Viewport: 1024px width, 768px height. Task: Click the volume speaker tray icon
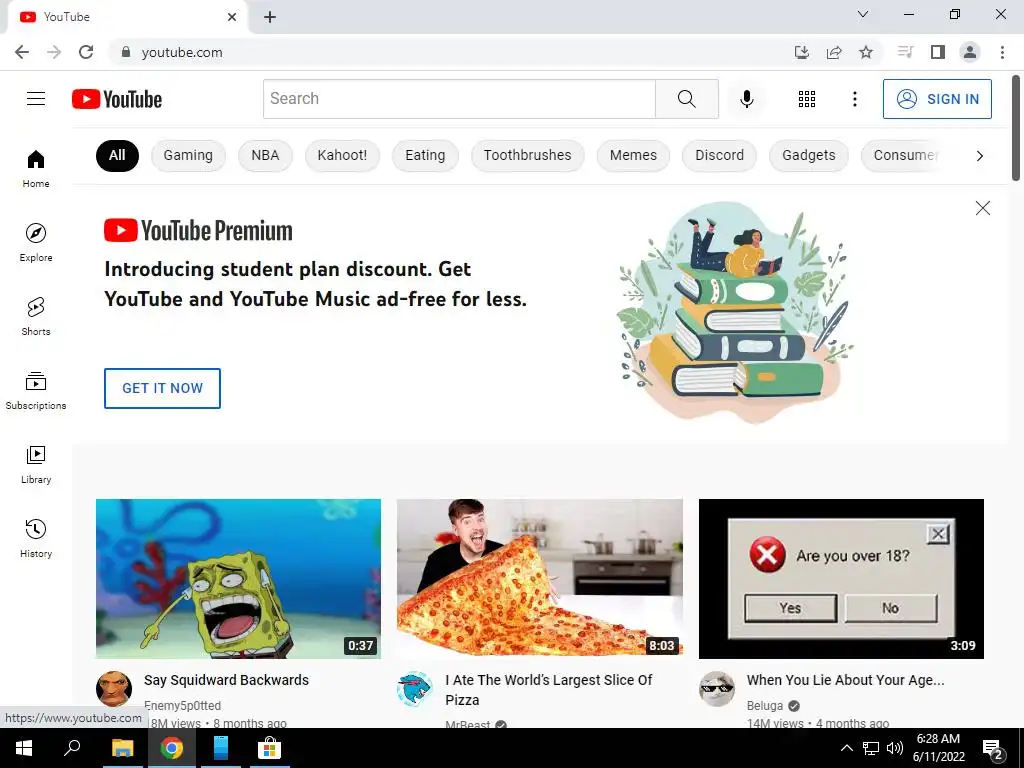895,748
